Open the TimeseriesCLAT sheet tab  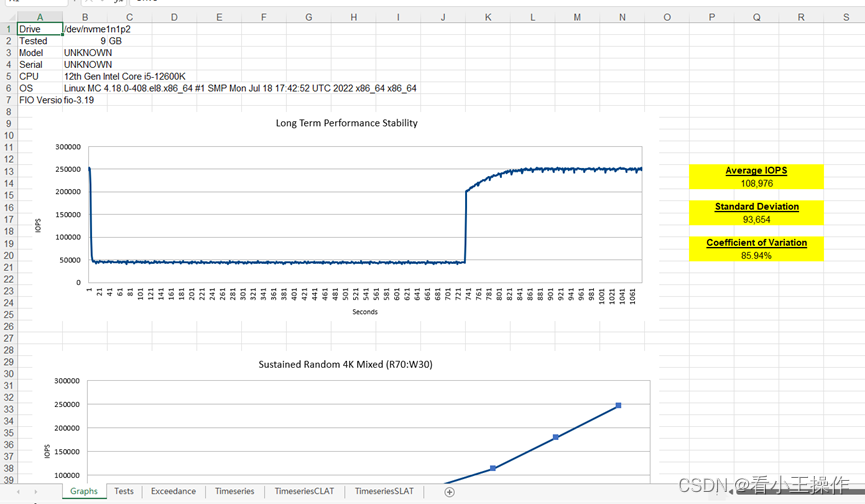pos(304,491)
